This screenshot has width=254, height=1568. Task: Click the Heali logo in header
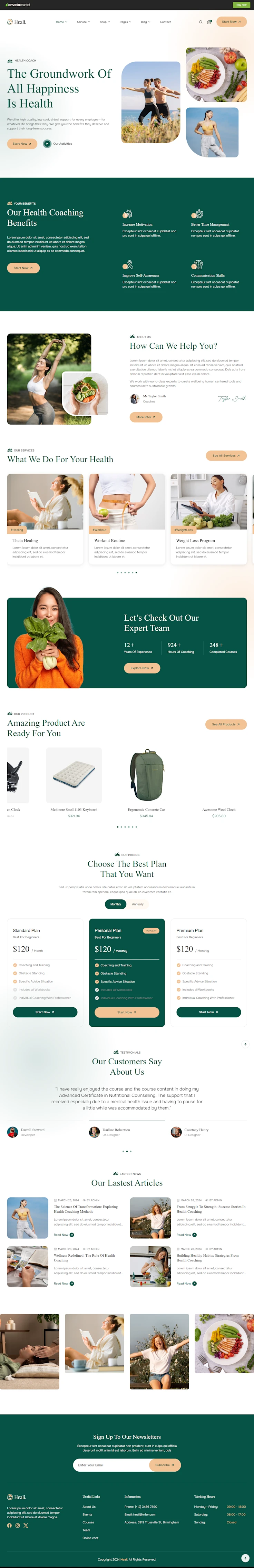coord(17,22)
